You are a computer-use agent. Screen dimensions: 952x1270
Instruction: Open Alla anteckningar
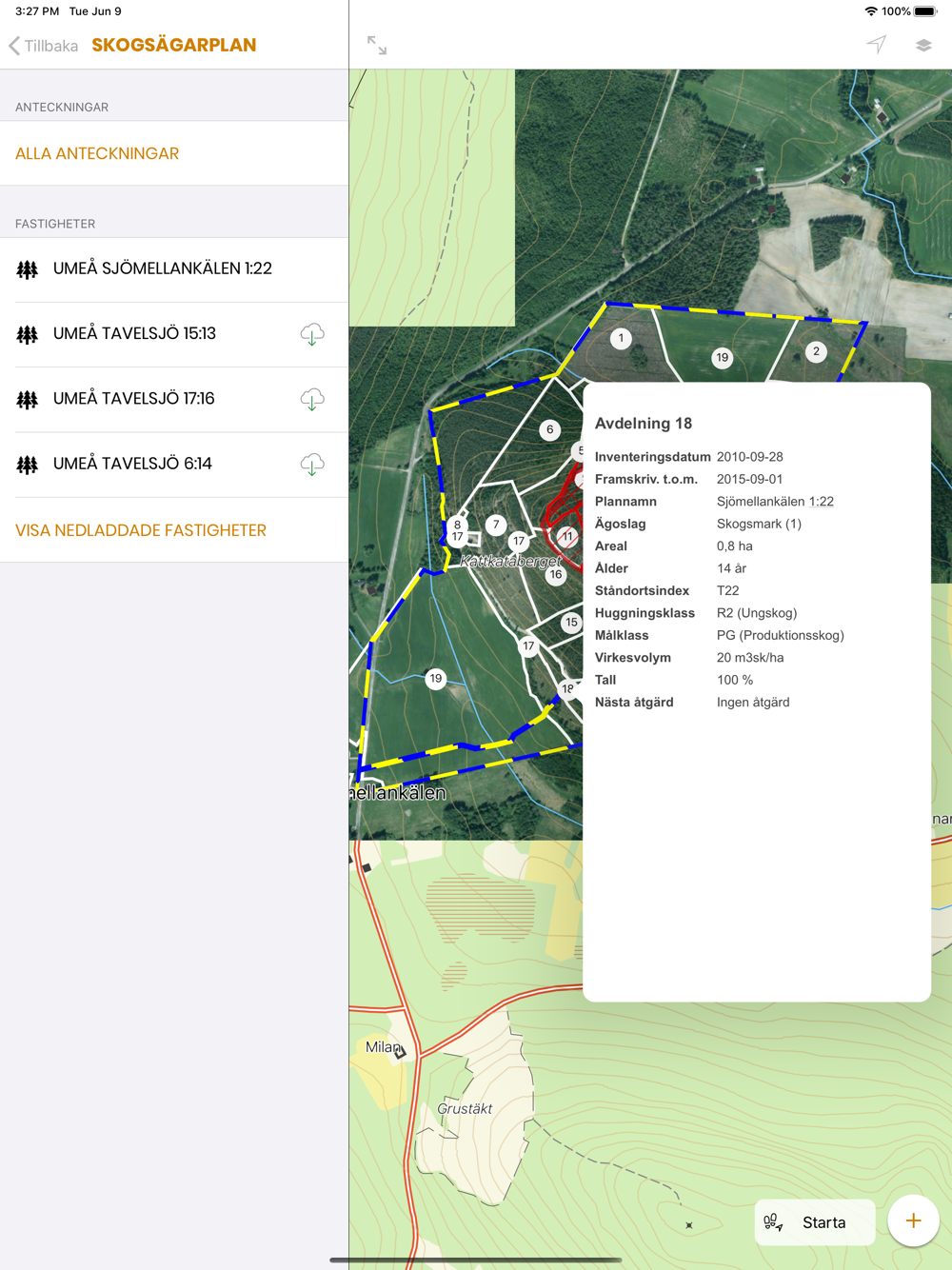pos(97,153)
